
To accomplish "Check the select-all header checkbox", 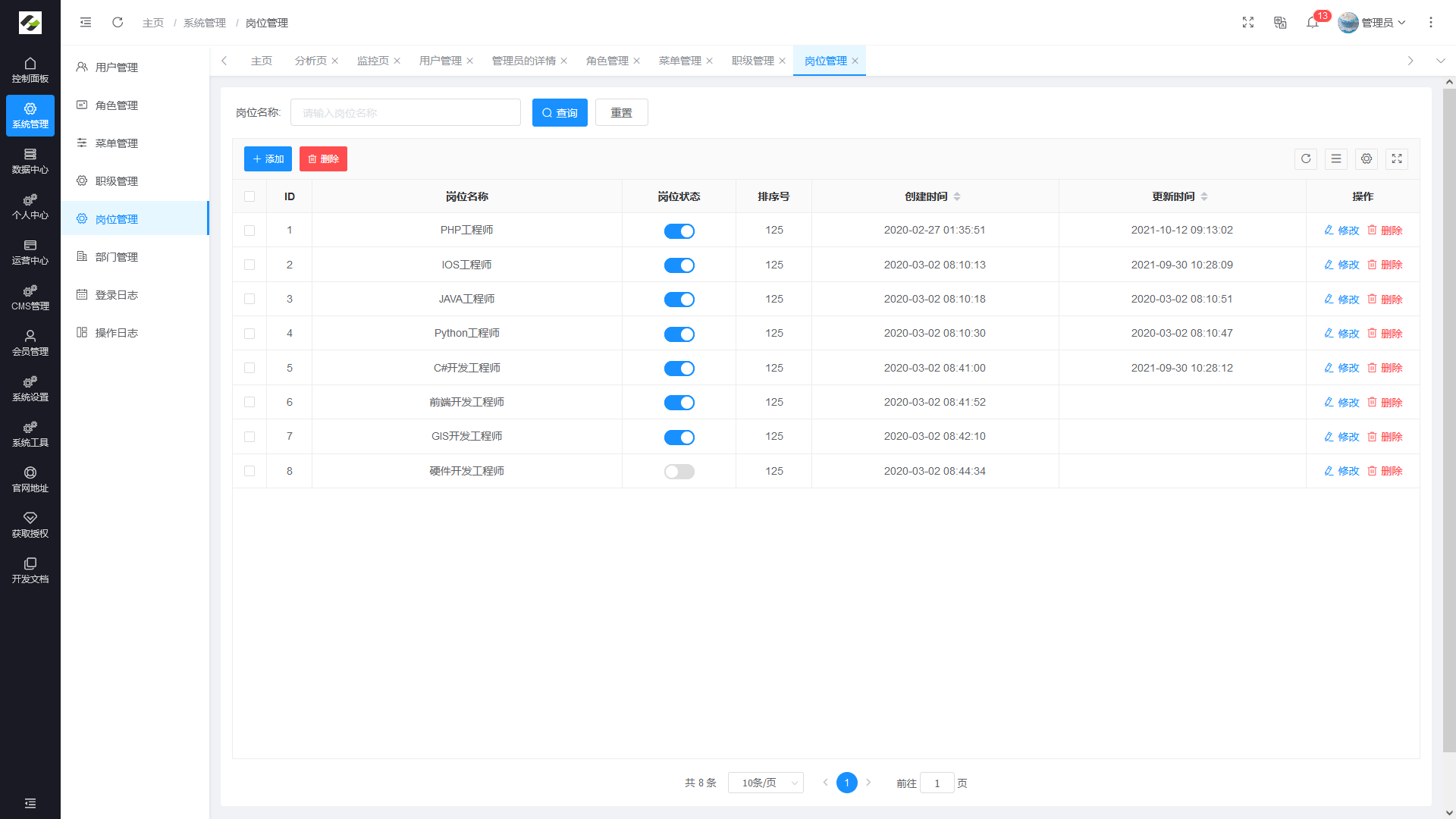I will pyautogui.click(x=249, y=197).
